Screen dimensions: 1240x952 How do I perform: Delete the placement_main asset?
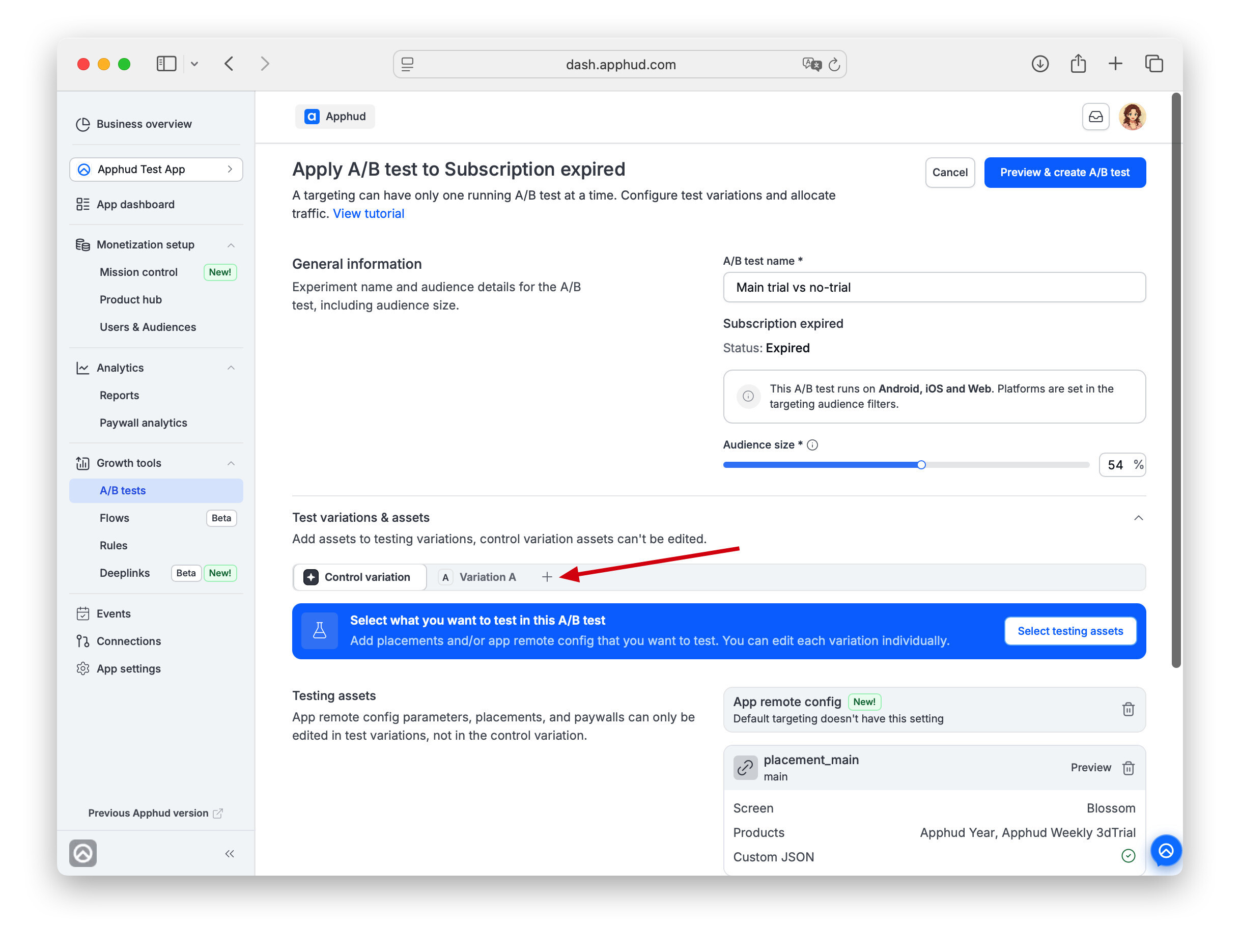pyautogui.click(x=1128, y=767)
